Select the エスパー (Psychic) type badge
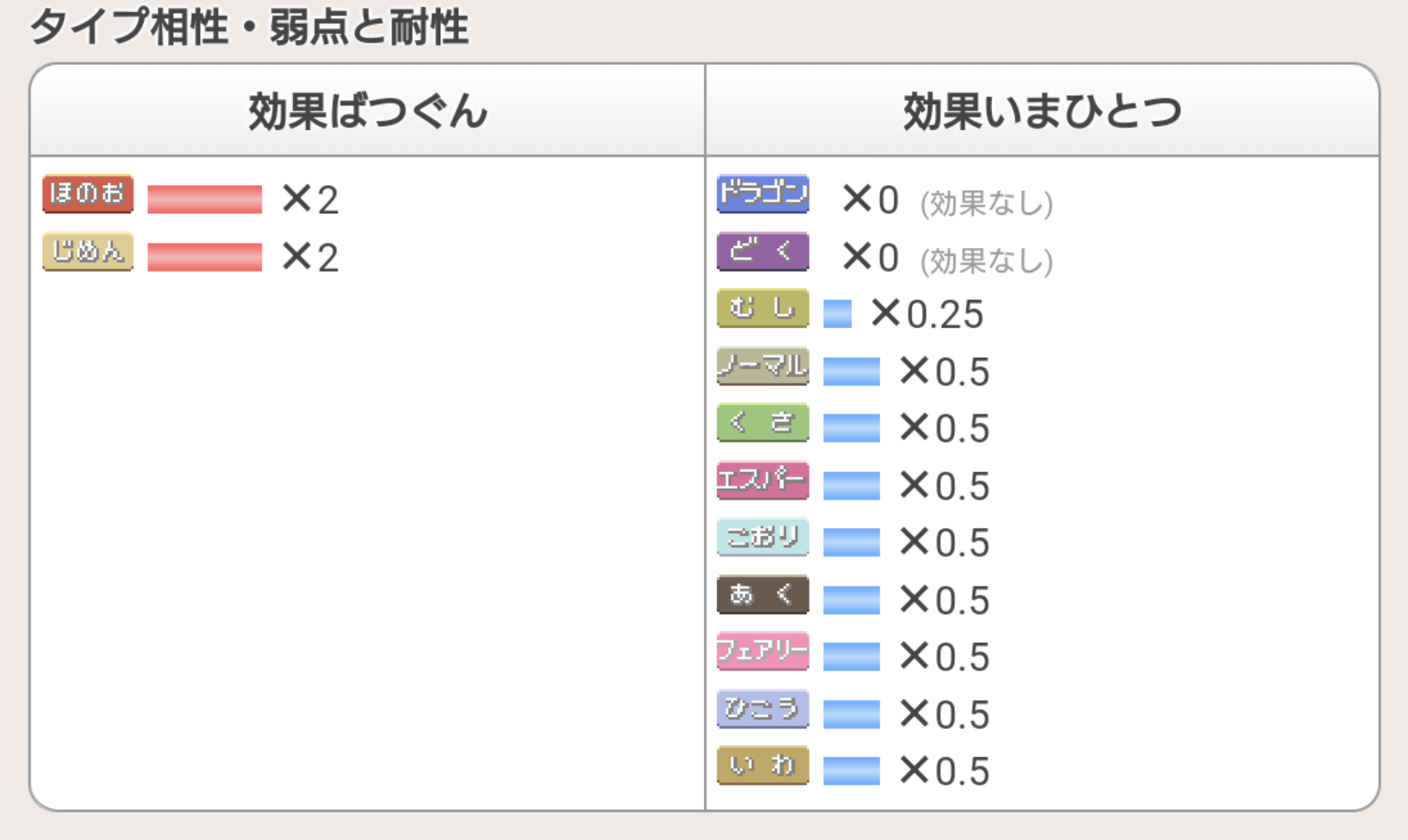 click(762, 480)
